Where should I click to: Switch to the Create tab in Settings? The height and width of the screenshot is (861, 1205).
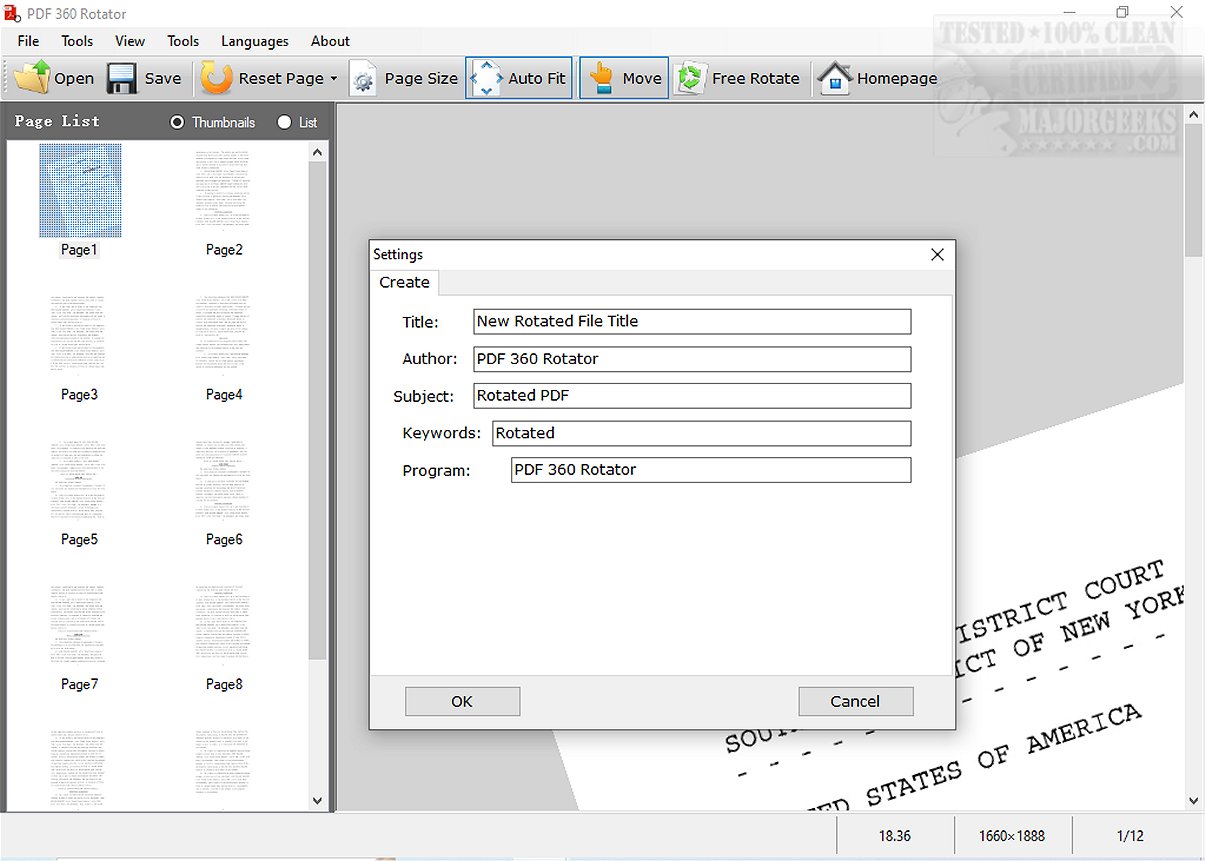click(x=404, y=283)
